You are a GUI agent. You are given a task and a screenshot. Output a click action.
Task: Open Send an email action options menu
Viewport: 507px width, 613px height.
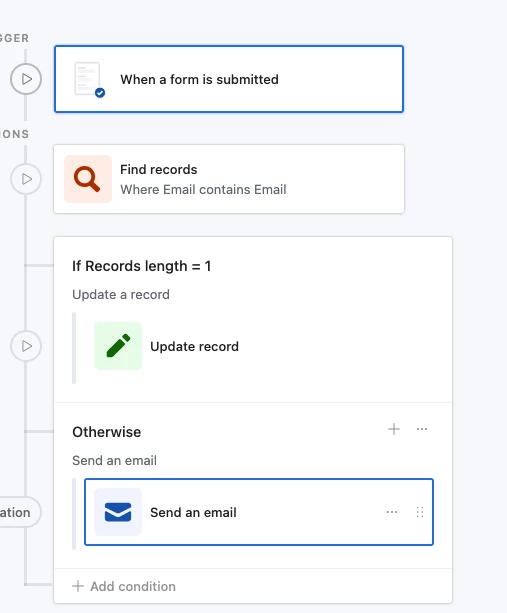click(392, 512)
